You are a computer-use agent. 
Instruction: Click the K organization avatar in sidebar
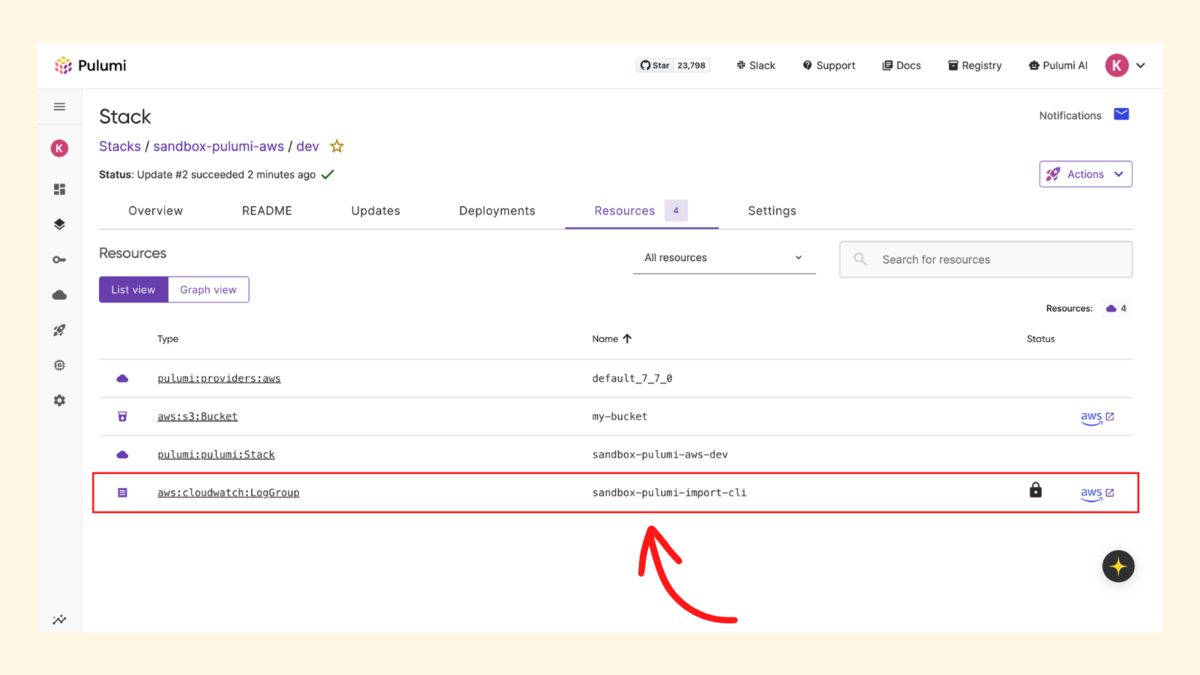pyautogui.click(x=60, y=148)
